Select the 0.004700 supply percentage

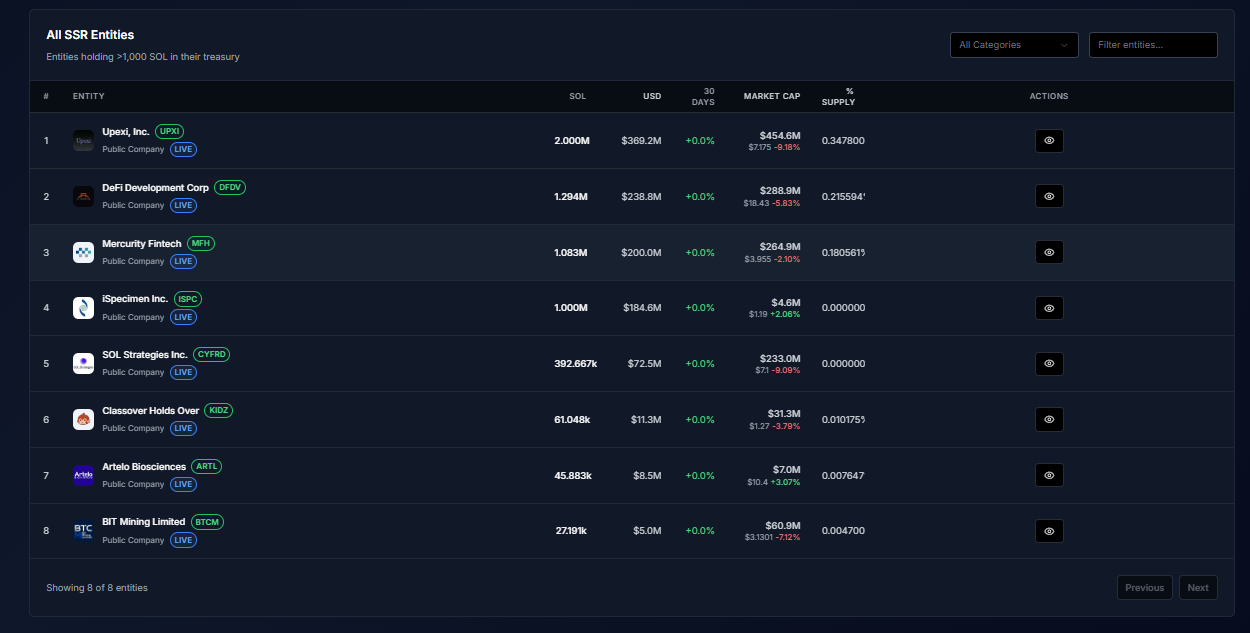(843, 531)
